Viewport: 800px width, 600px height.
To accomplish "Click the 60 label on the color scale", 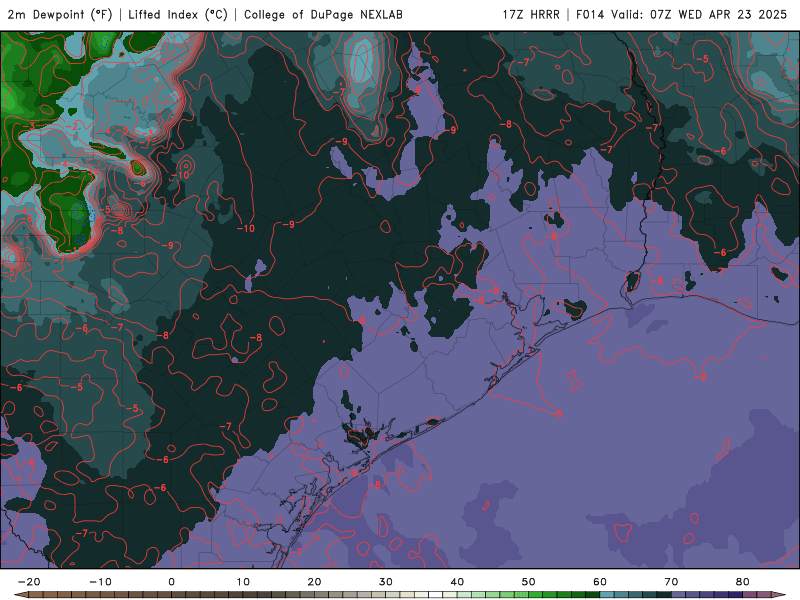I will tap(600, 582).
